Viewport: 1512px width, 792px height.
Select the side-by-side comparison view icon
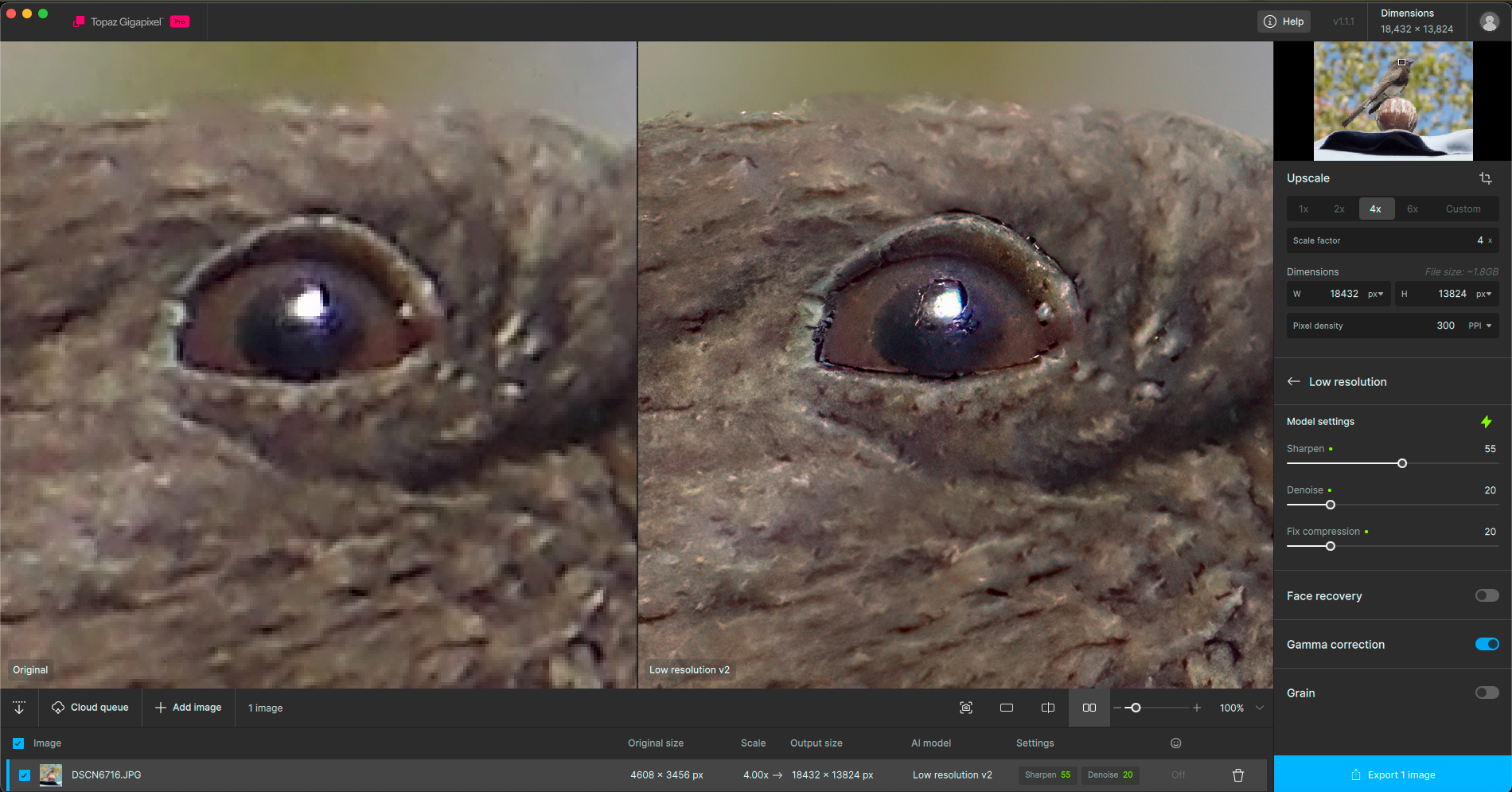tap(1089, 708)
